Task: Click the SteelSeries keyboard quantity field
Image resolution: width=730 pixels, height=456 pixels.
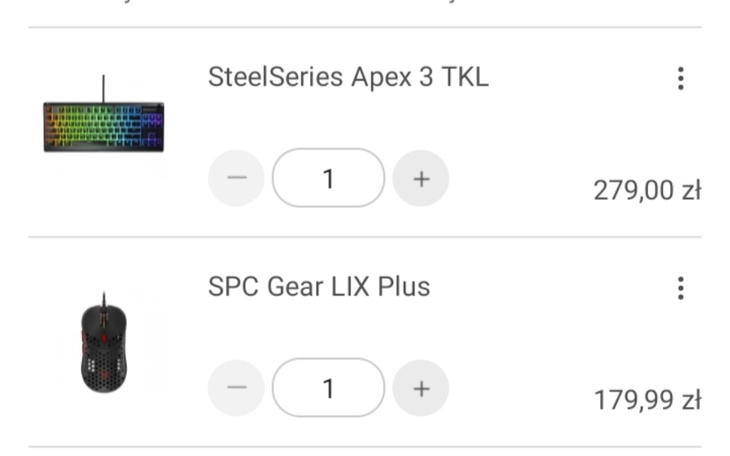Action: pyautogui.click(x=328, y=179)
